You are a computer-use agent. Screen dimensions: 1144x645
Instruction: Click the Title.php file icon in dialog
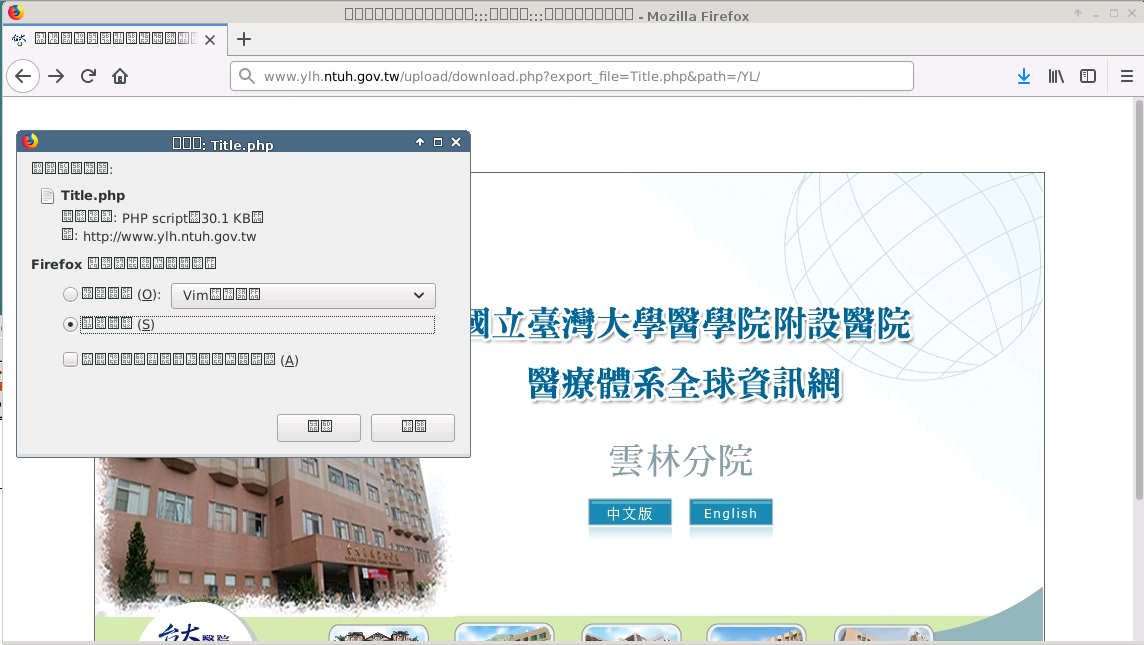pyautogui.click(x=47, y=196)
